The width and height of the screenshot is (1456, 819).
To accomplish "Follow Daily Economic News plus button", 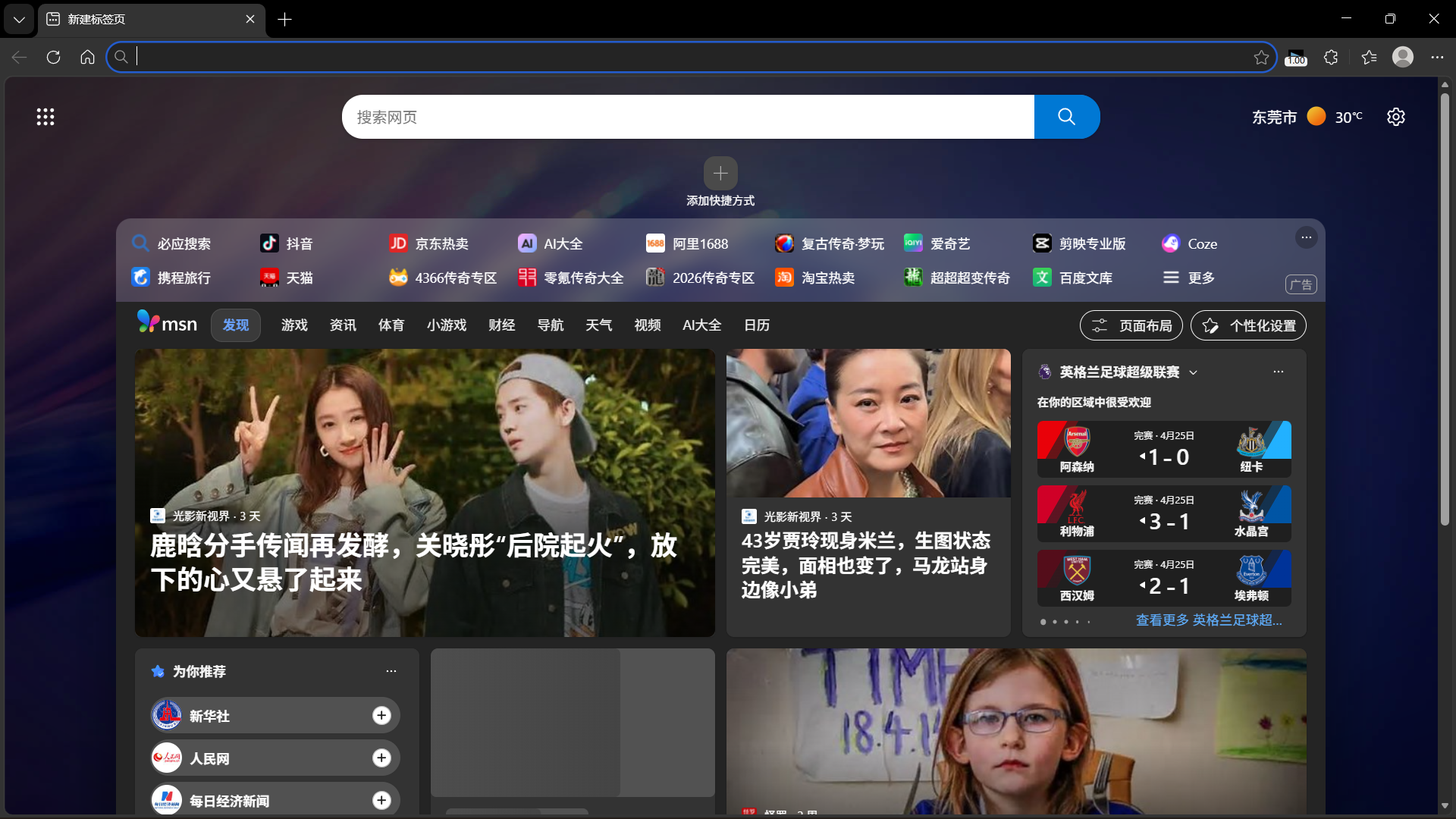I will click(x=381, y=800).
